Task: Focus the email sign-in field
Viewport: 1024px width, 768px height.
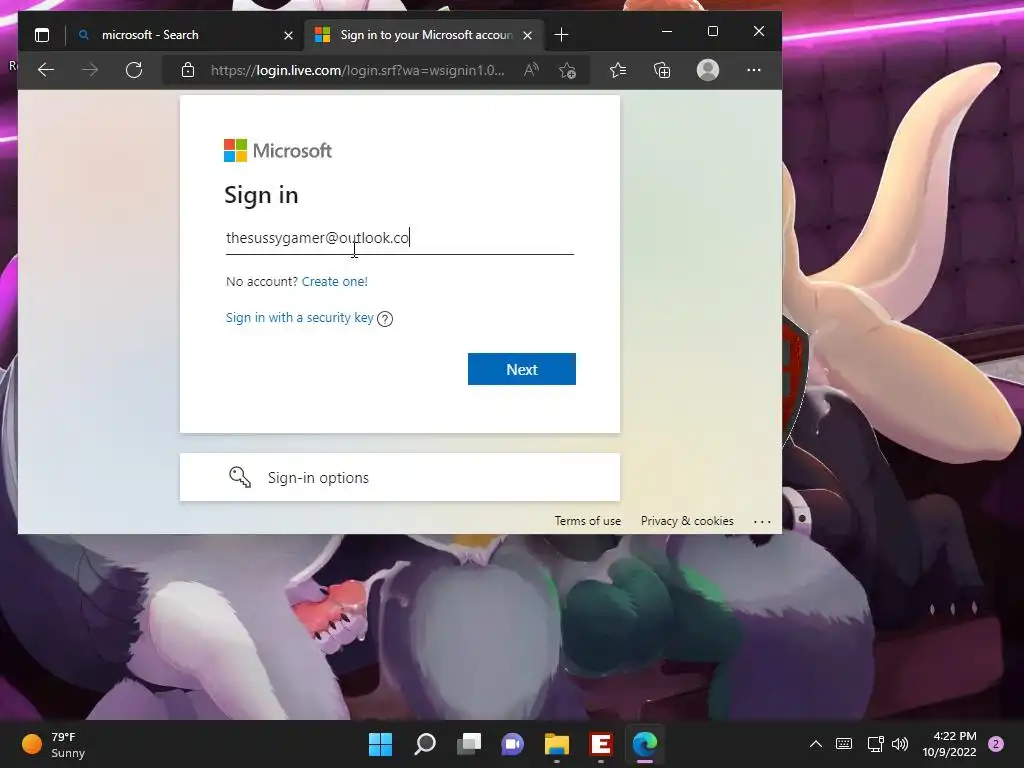Action: pyautogui.click(x=400, y=238)
